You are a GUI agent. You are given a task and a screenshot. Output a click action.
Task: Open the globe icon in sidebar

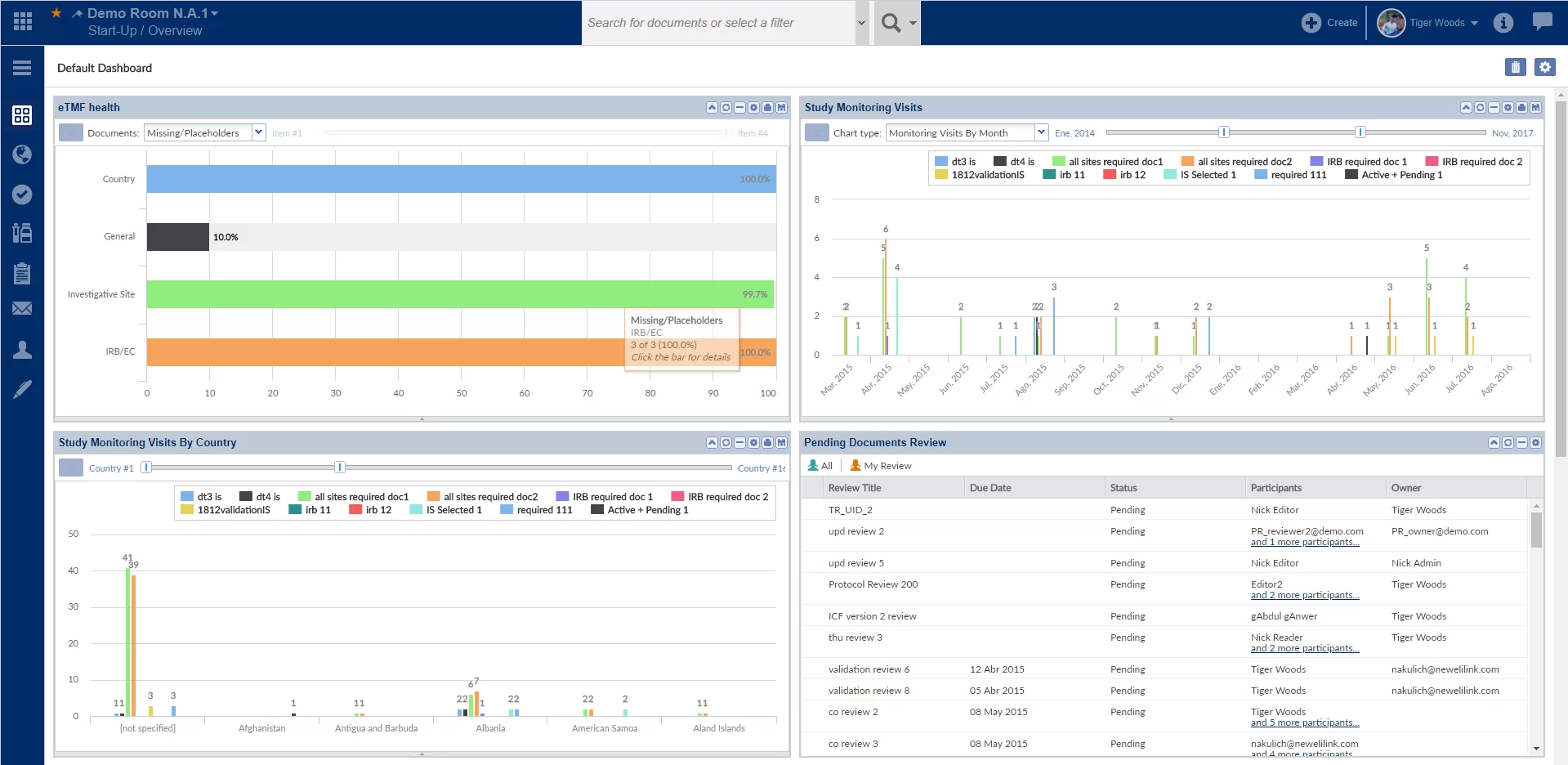click(22, 154)
